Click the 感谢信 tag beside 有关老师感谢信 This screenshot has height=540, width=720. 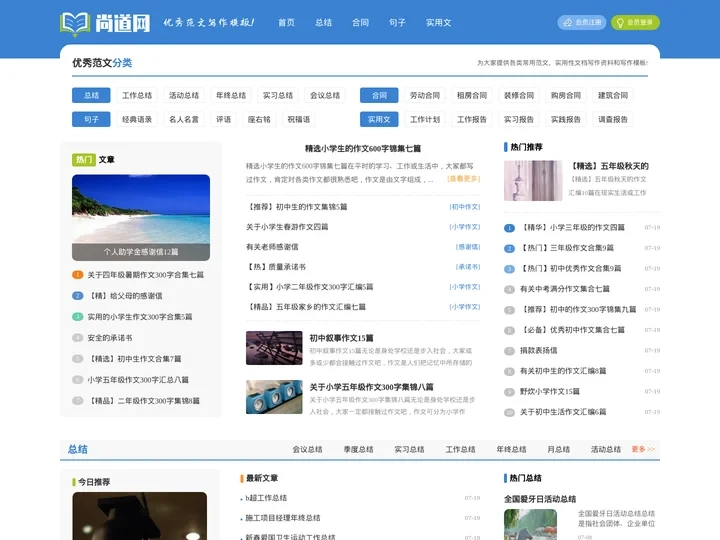pyautogui.click(x=468, y=247)
